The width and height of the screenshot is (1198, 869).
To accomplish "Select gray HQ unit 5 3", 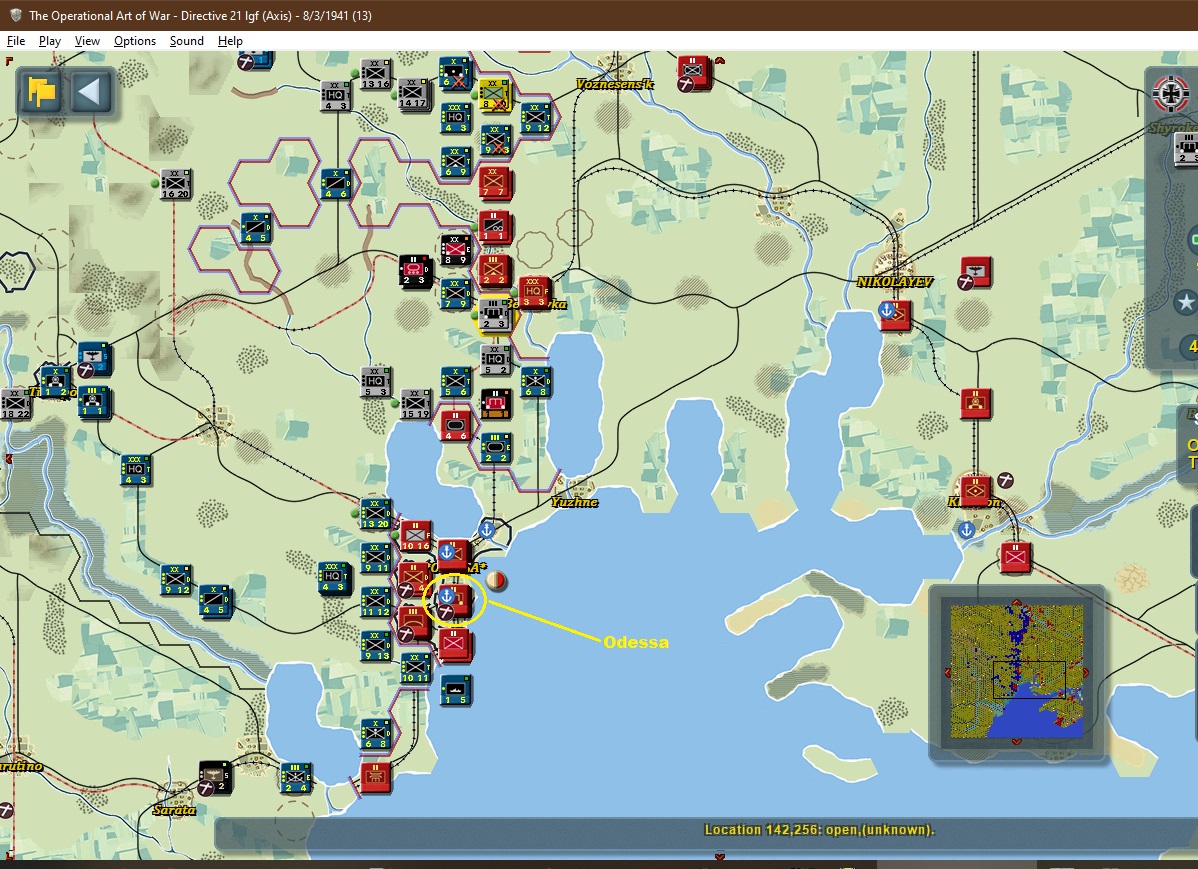I will click(375, 381).
